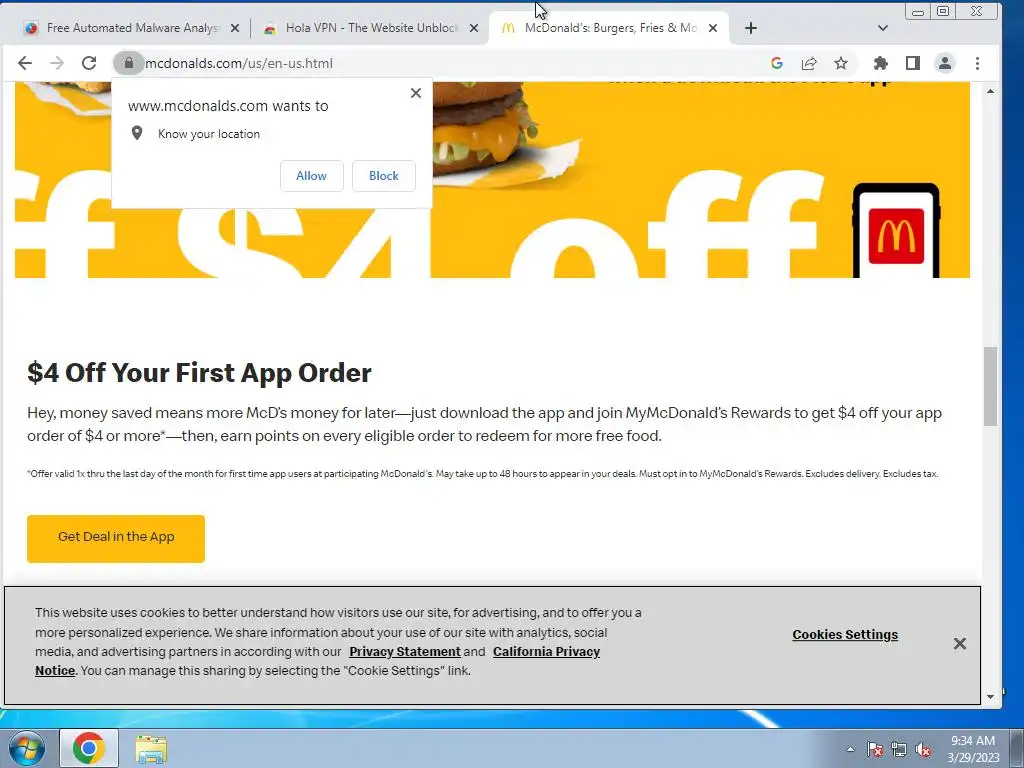Click the scrollbar up arrow
Viewport: 1024px width, 768px height.
(x=991, y=91)
